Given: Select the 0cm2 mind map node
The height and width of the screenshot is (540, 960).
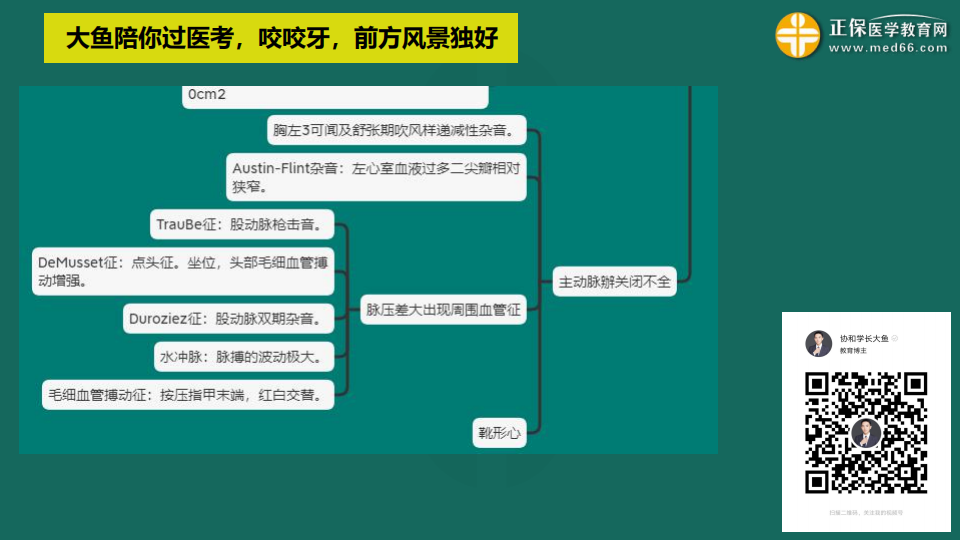Looking at the screenshot, I should click(335, 95).
